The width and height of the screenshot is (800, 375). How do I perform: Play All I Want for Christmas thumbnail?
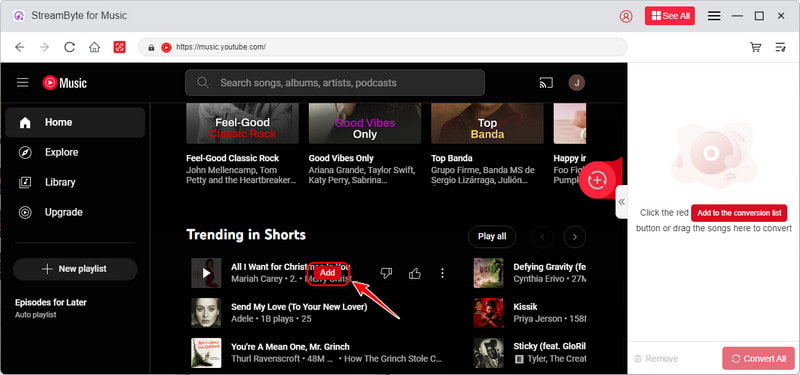[206, 273]
